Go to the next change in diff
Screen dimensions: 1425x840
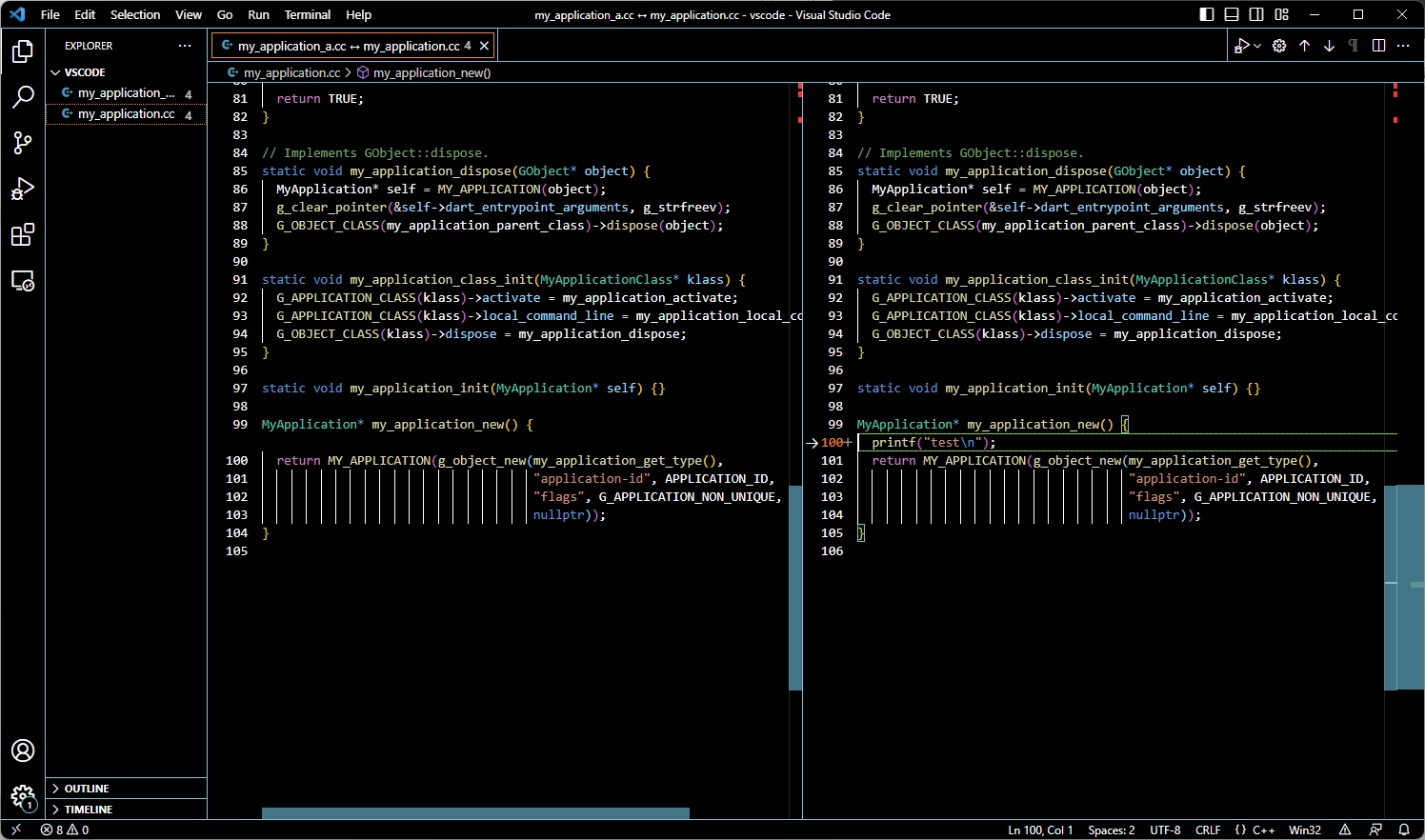tap(1329, 46)
